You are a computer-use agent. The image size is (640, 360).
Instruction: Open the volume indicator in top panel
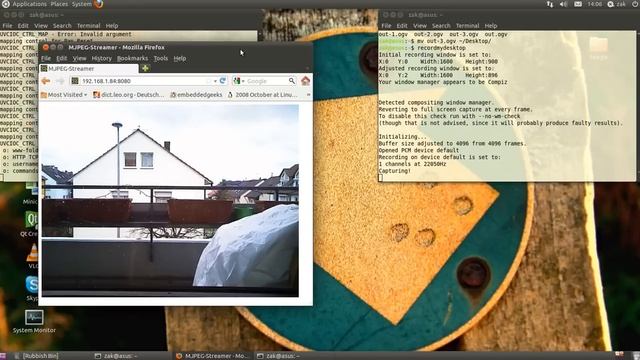pos(564,4)
